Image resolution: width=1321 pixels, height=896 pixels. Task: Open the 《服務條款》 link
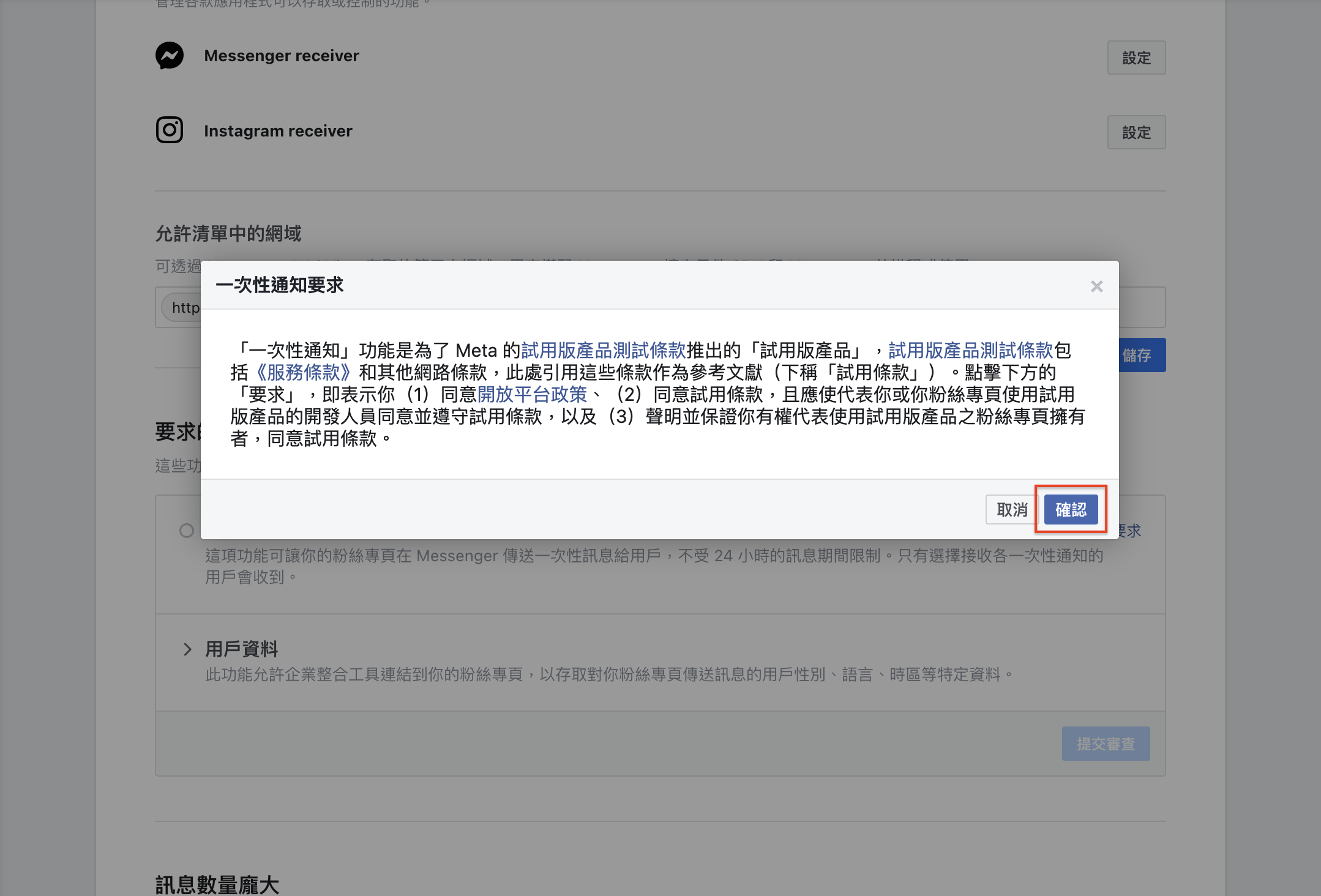coord(304,372)
